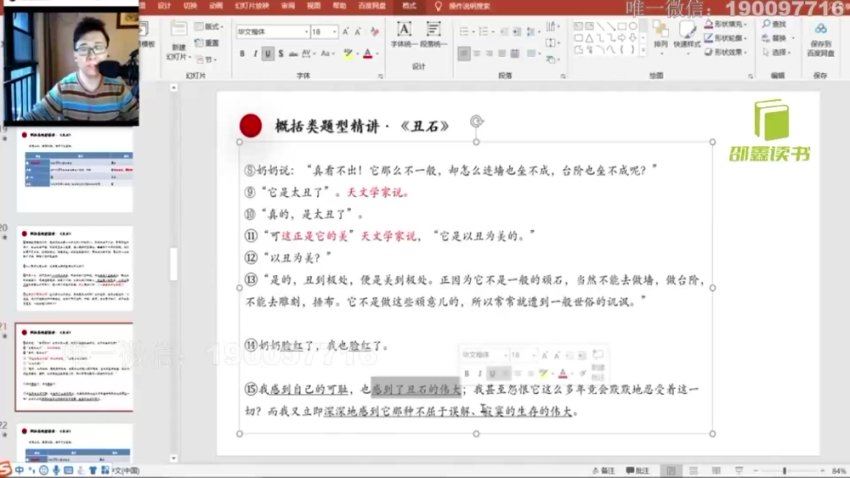
Task: Open the Transitions ribbon tab
Action: [190, 5]
